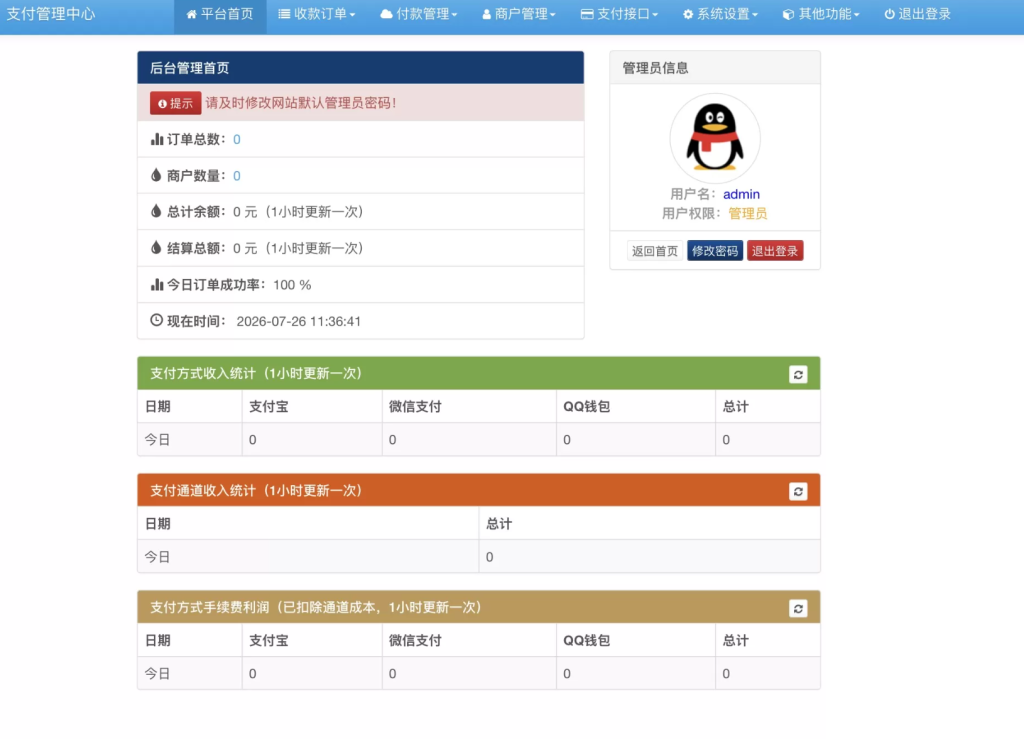Open the 商户数量 count link 0
This screenshot has height=739, width=1024.
pyautogui.click(x=236, y=176)
